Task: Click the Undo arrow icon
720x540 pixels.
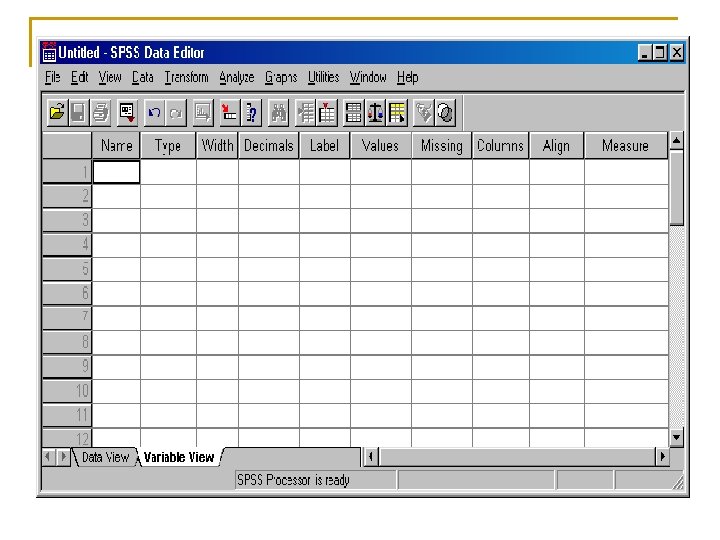Action: coord(154,112)
